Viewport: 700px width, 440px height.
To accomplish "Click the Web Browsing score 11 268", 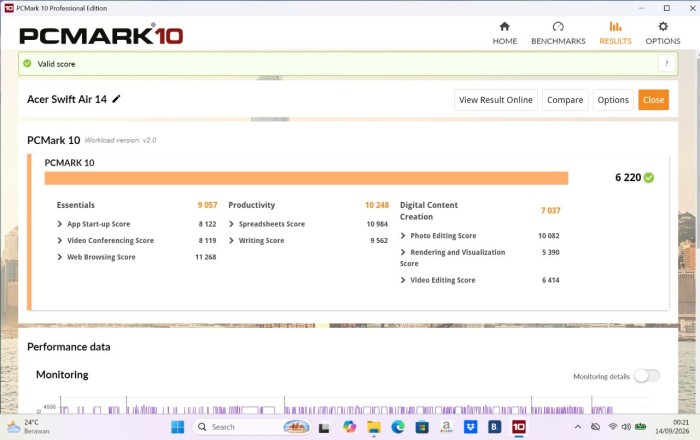I will (205, 257).
